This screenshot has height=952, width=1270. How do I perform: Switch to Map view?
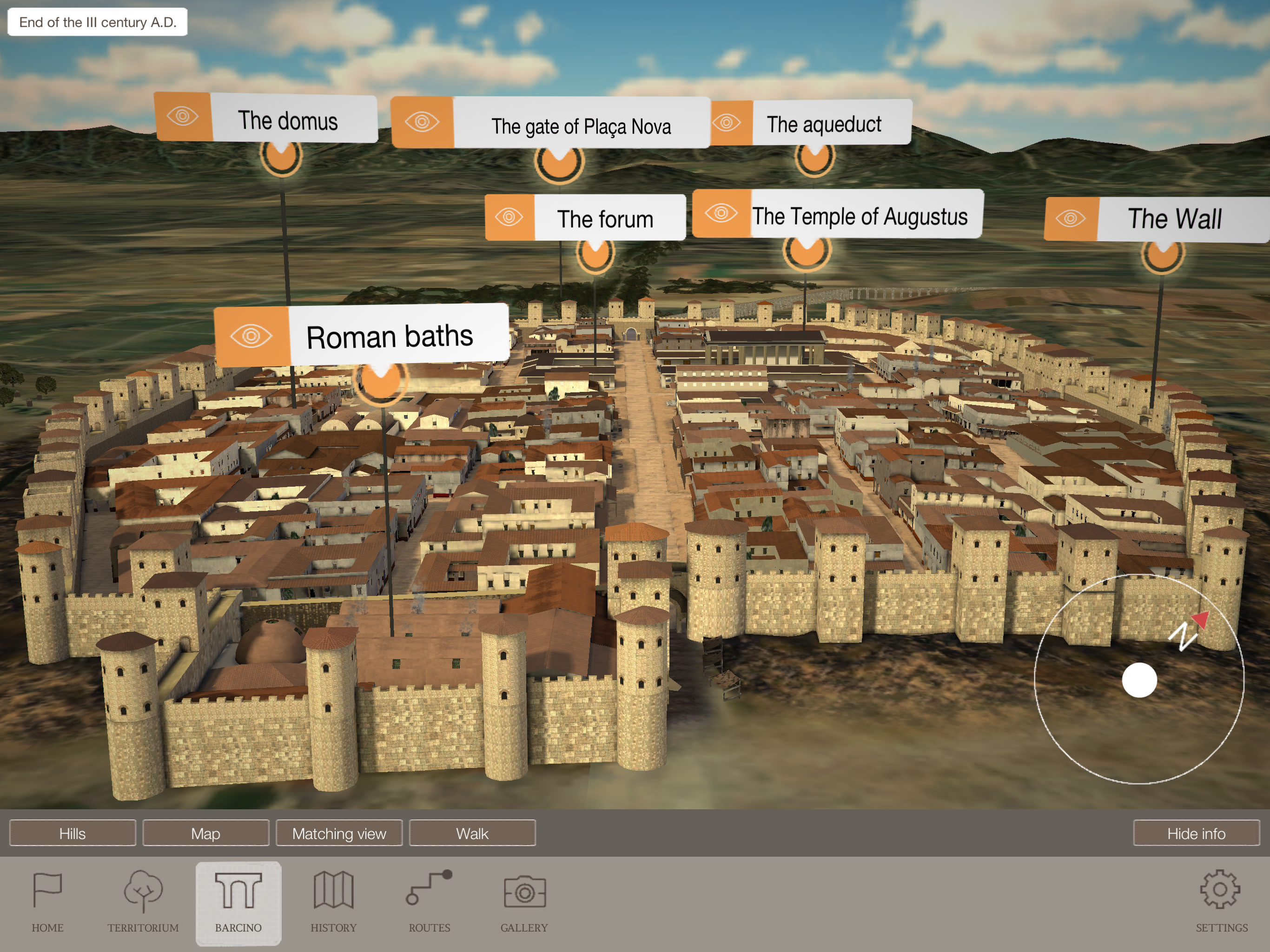tap(205, 833)
